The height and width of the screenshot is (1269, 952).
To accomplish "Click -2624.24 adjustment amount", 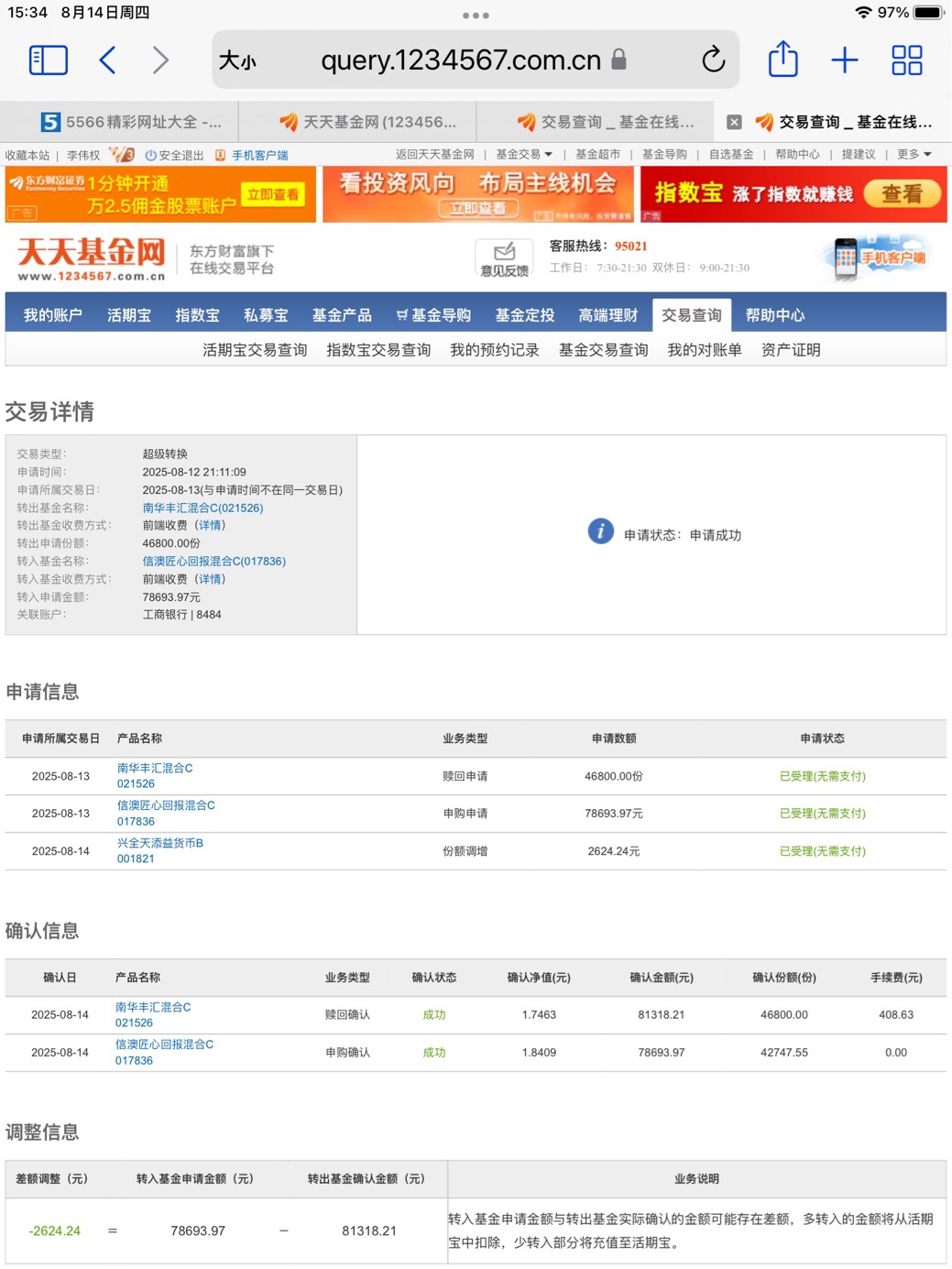I will [x=55, y=1231].
